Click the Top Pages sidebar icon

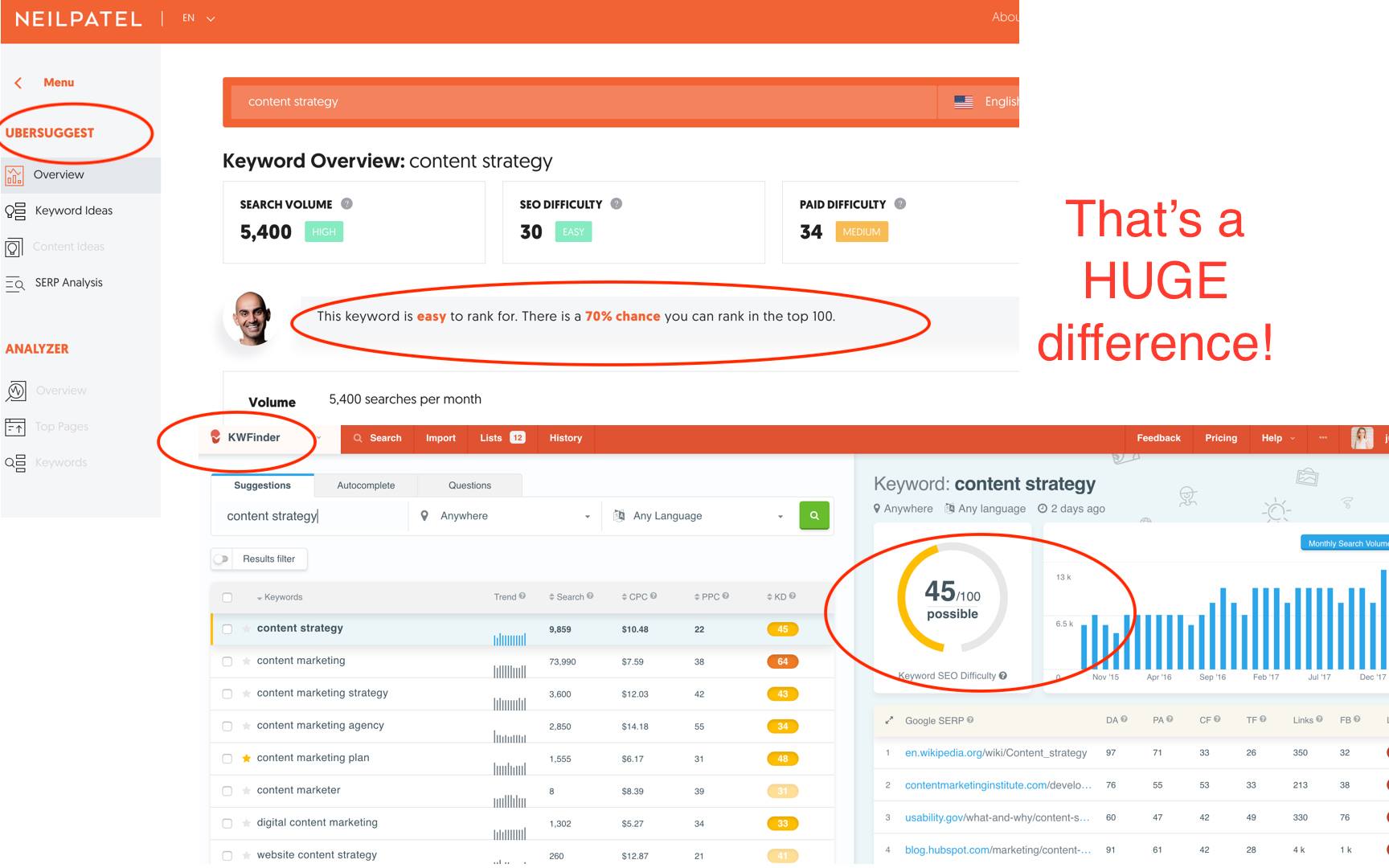coord(15,427)
